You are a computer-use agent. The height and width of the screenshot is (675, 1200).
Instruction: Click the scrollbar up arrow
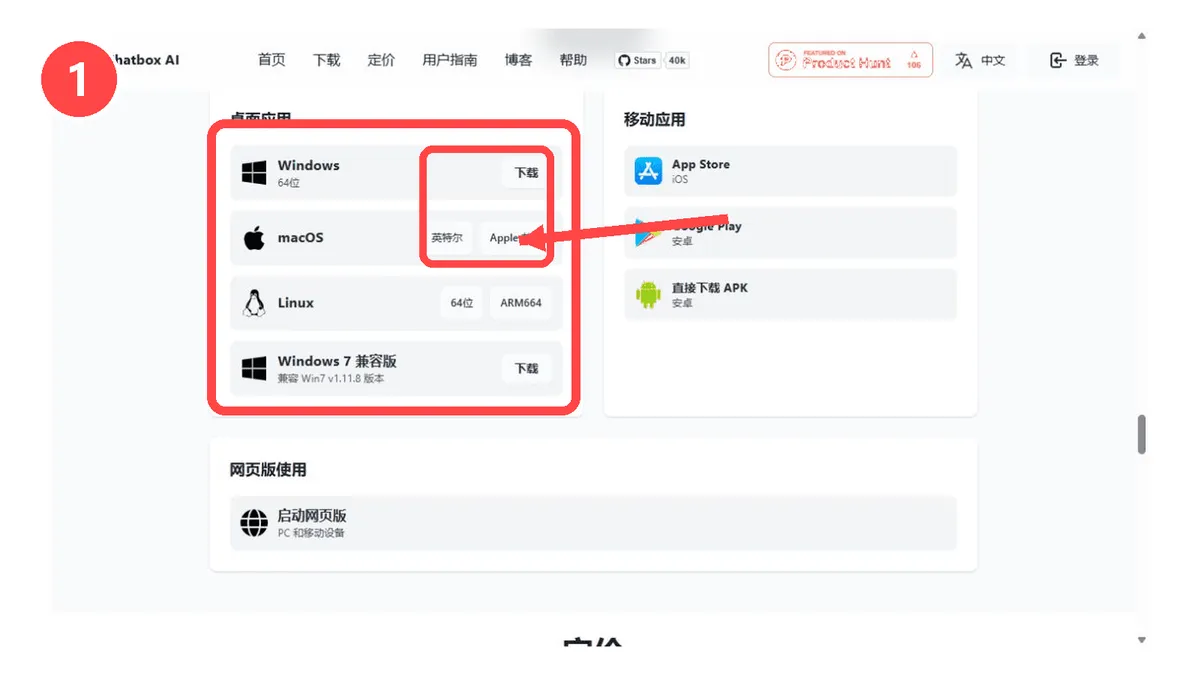(x=1142, y=36)
